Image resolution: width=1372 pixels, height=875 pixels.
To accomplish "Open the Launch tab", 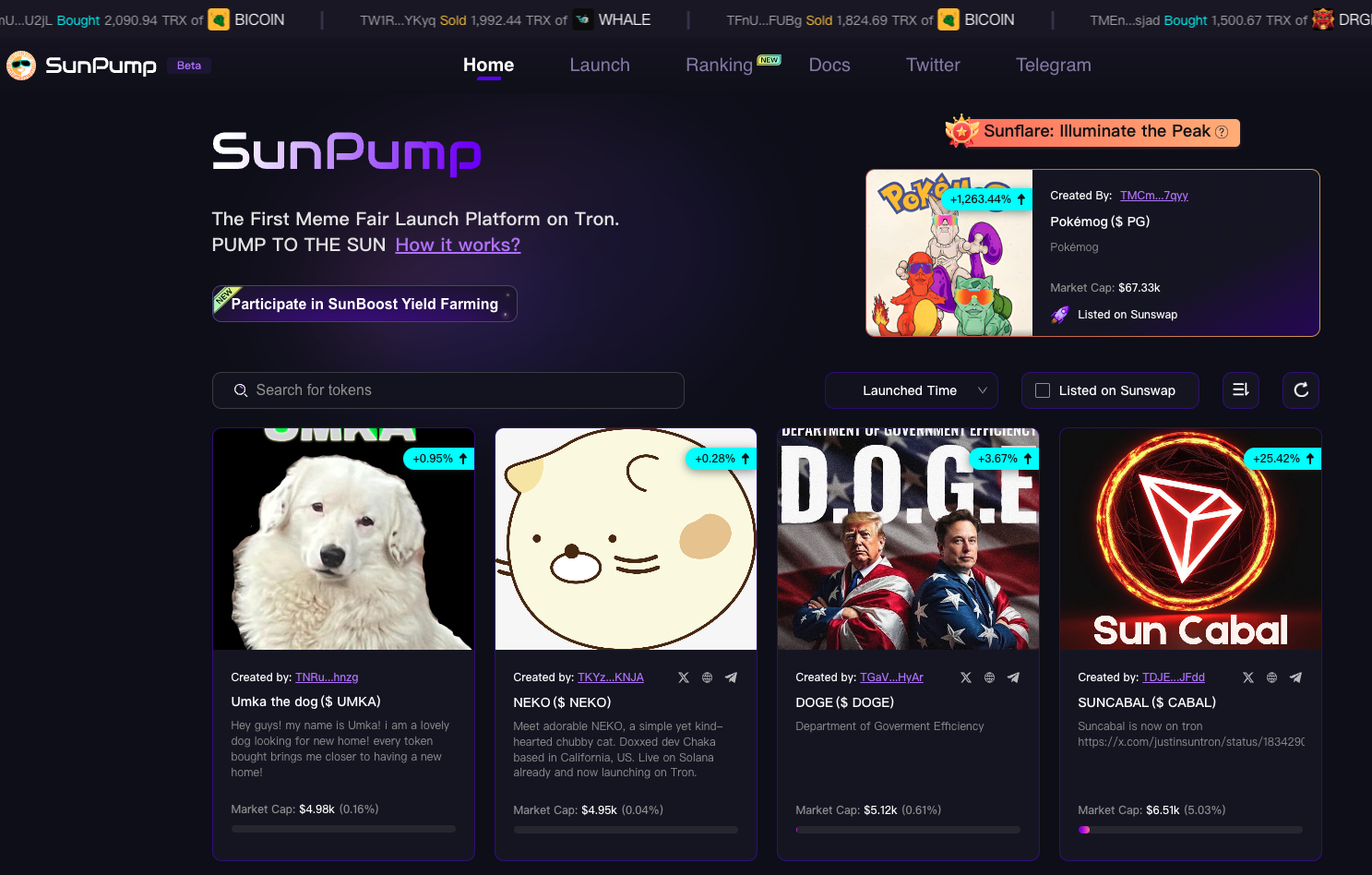I will [x=600, y=66].
